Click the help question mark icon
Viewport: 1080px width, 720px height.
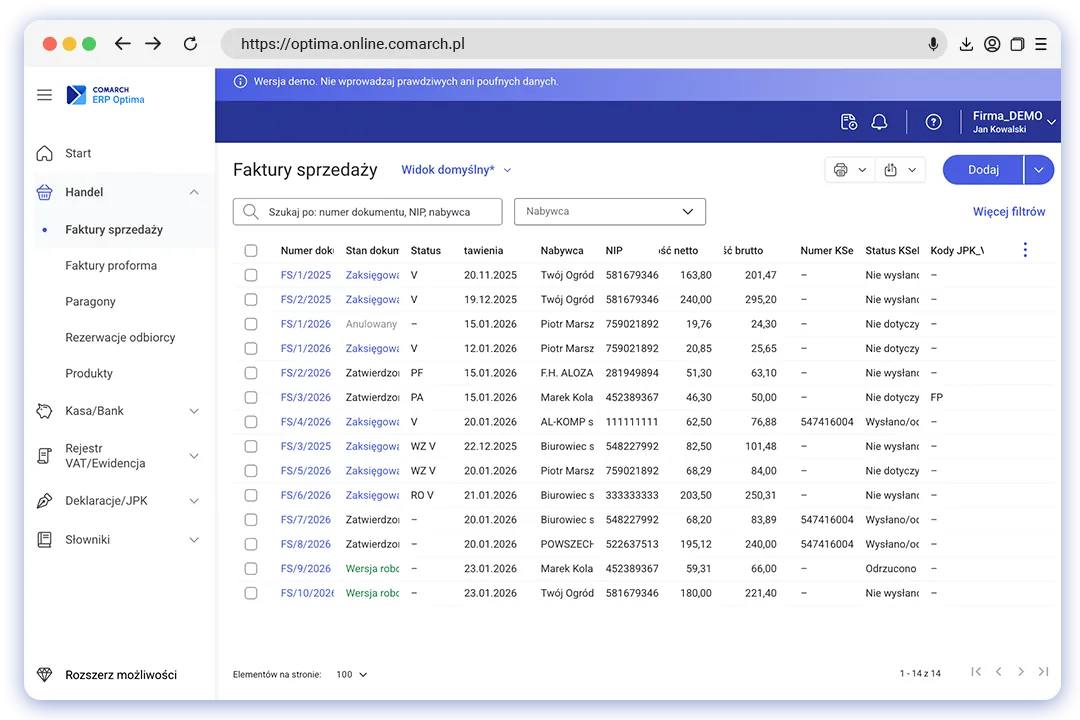tap(933, 122)
